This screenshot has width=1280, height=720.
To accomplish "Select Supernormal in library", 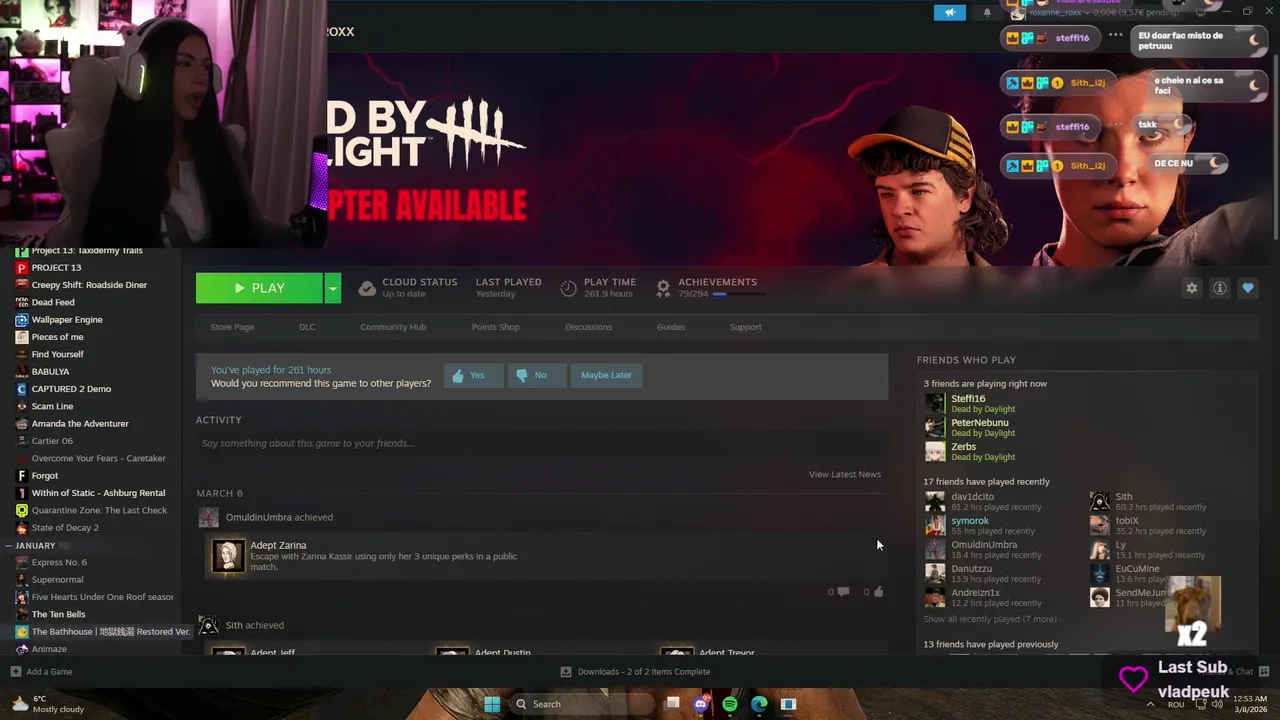I will [57, 580].
